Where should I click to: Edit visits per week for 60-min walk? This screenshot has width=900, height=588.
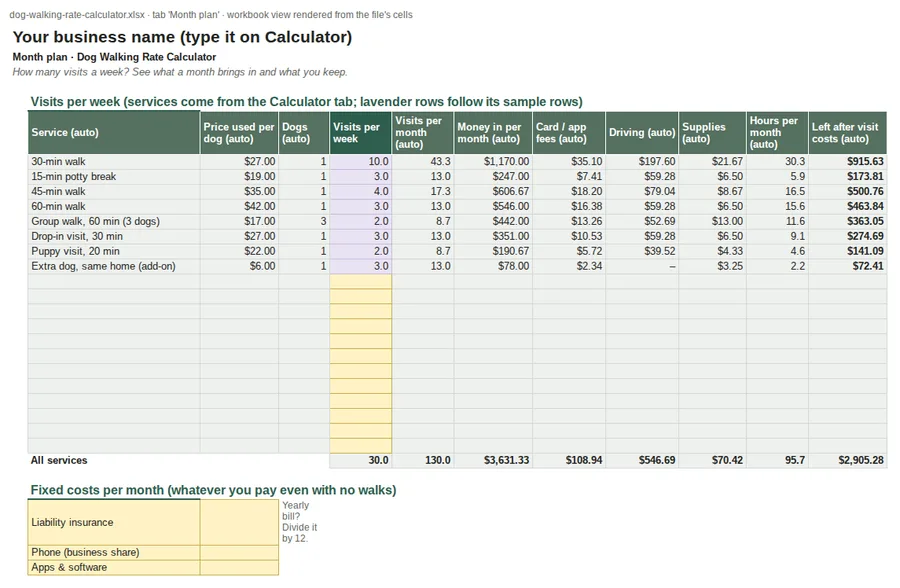tap(361, 207)
